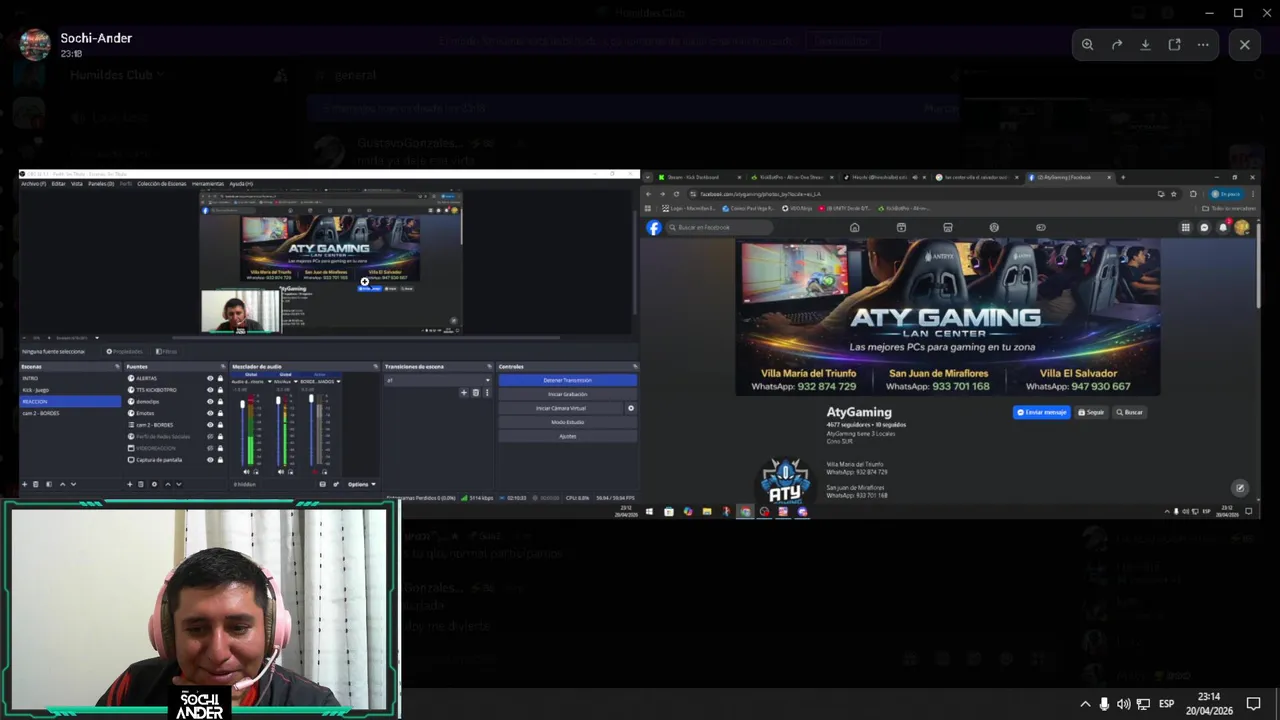1280x720 pixels.
Task: Click the Sochi-Ander avatar in viewer header
Action: click(35, 45)
